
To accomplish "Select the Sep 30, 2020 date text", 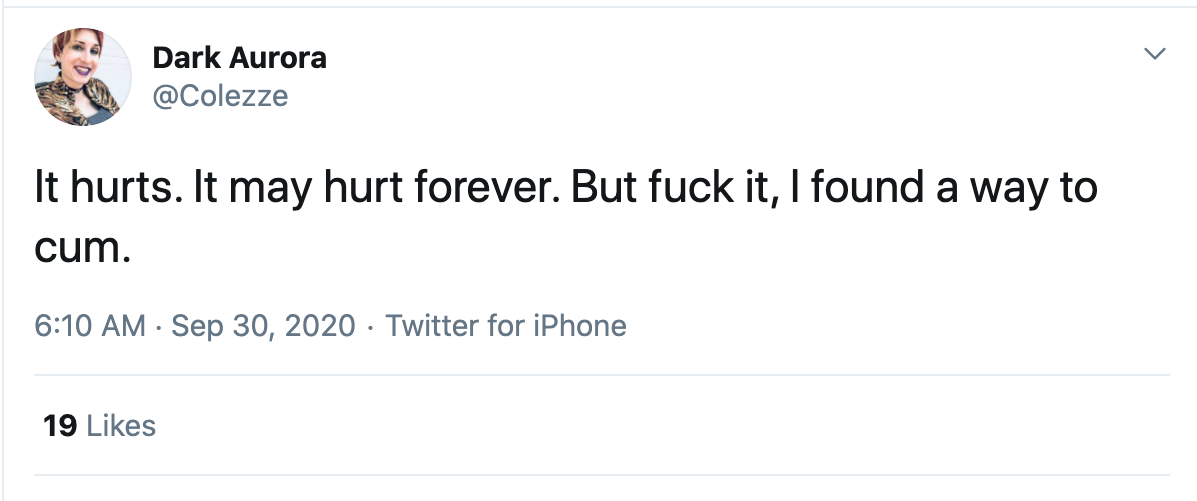I will tap(263, 326).
